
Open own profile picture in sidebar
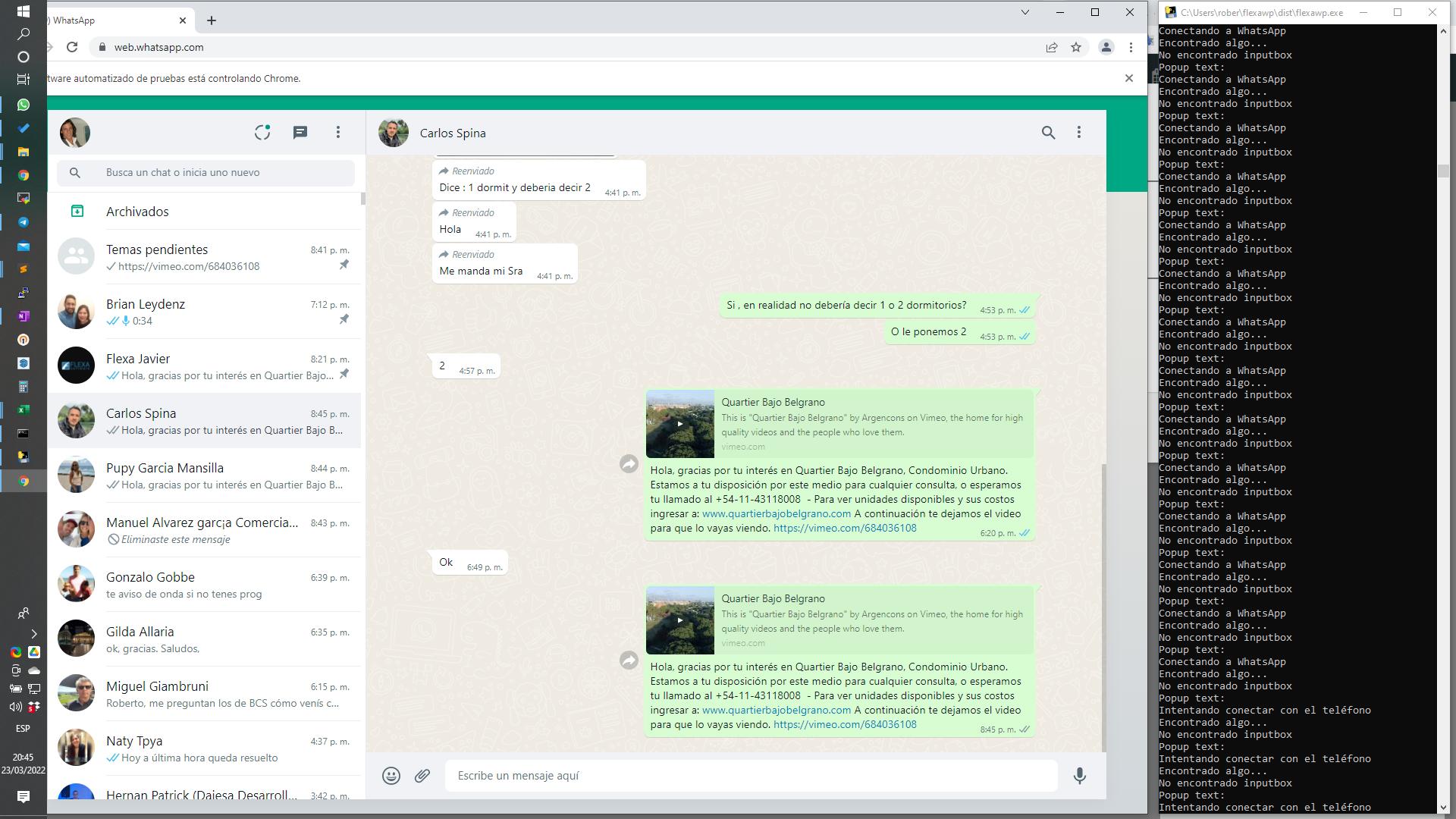75,133
